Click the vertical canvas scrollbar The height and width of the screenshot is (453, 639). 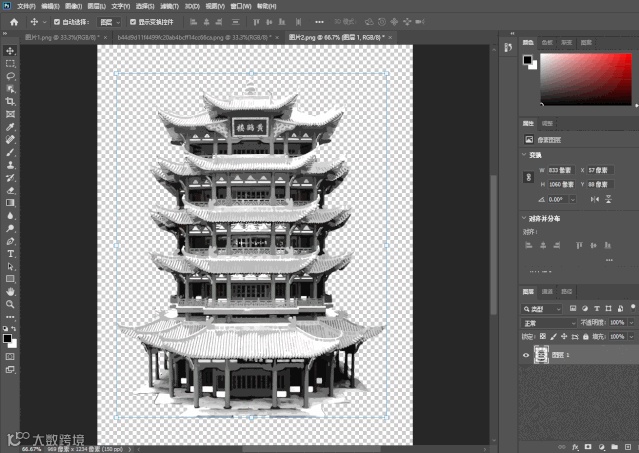494,244
